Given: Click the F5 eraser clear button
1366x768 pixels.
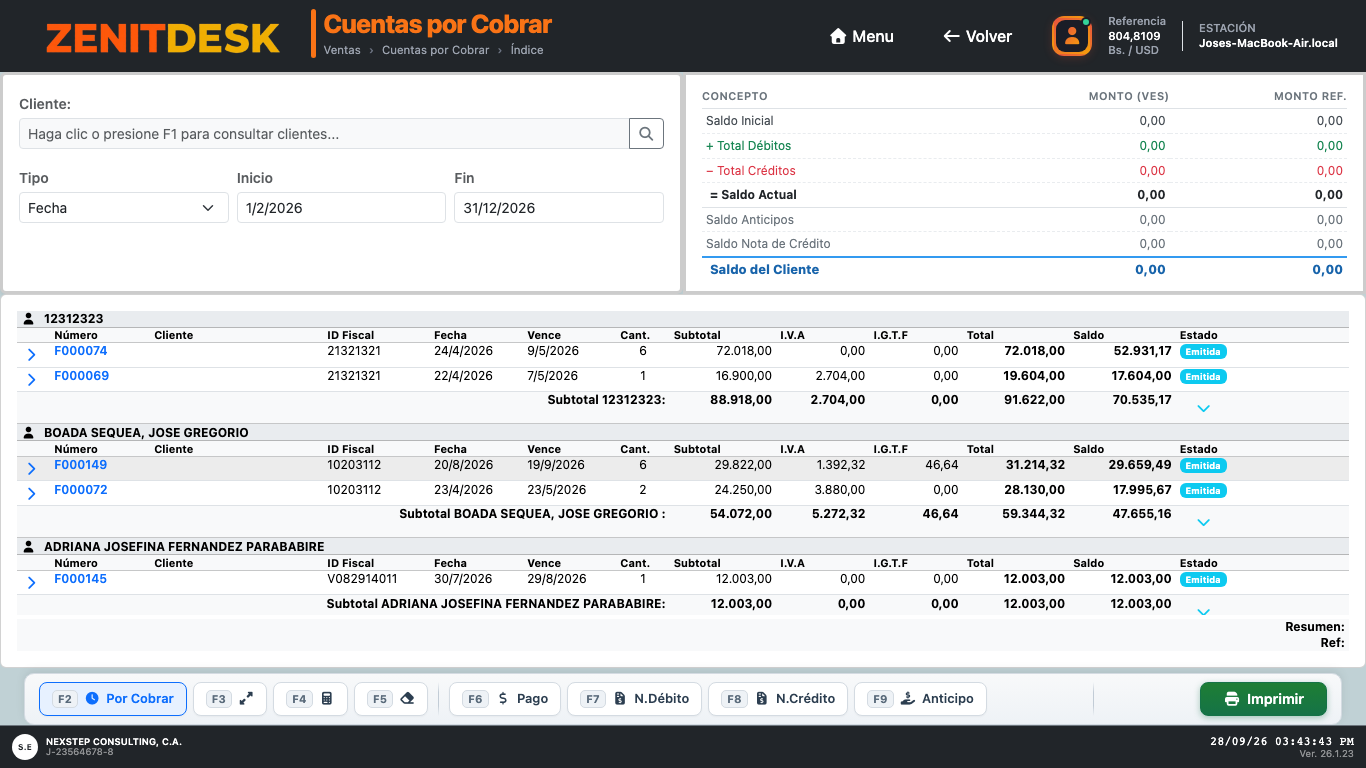Looking at the screenshot, I should [x=391, y=699].
